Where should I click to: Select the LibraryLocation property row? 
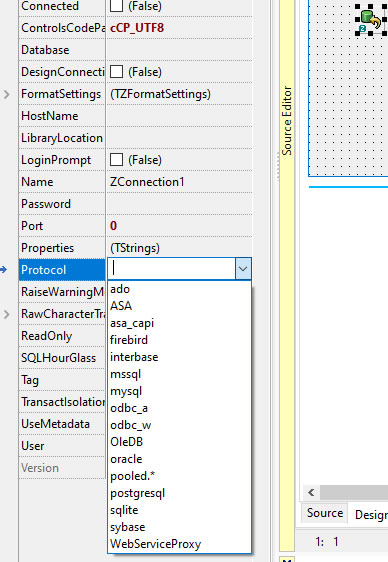pyautogui.click(x=136, y=138)
